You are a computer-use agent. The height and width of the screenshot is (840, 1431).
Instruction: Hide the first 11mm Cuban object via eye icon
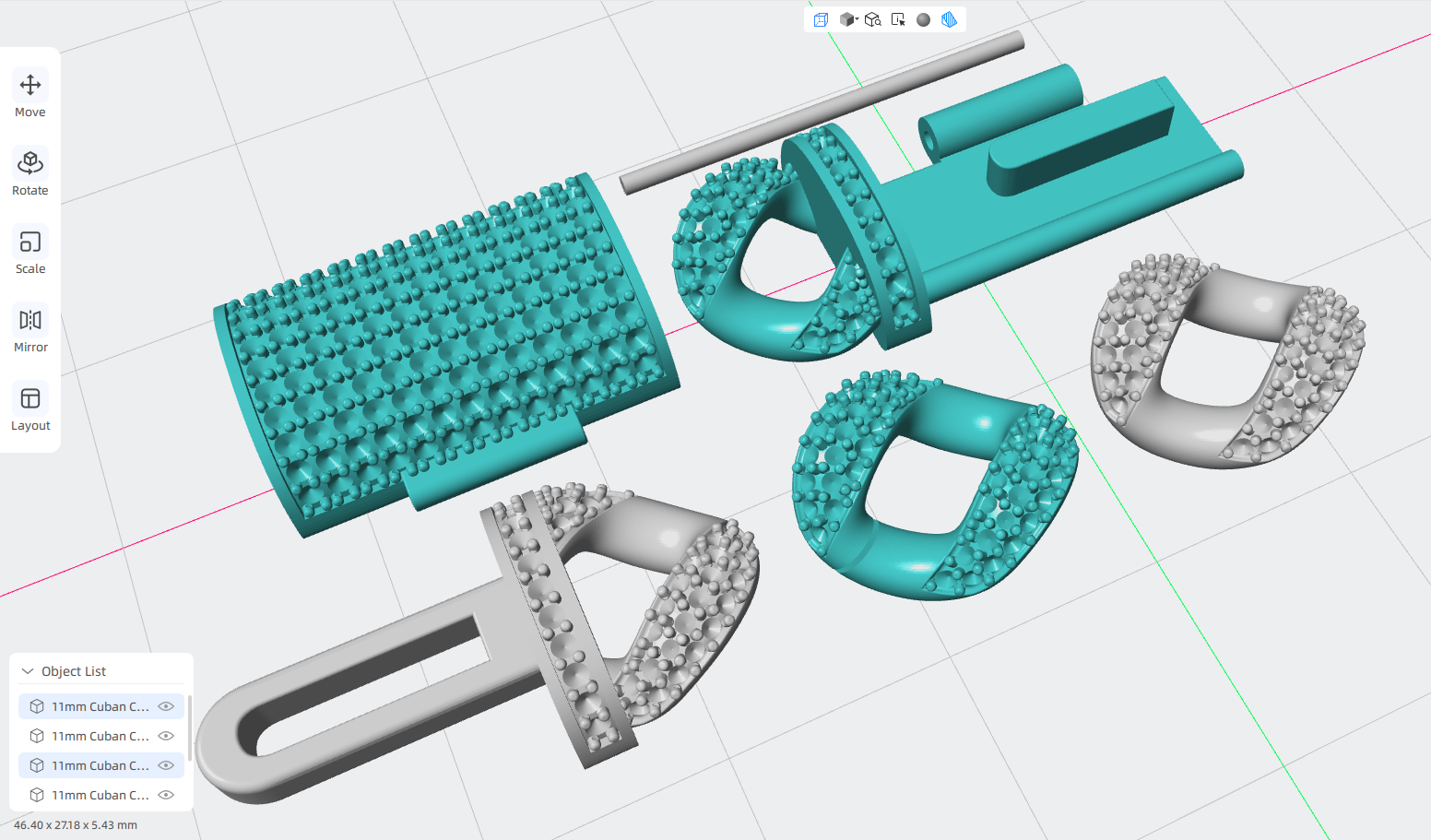[166, 706]
